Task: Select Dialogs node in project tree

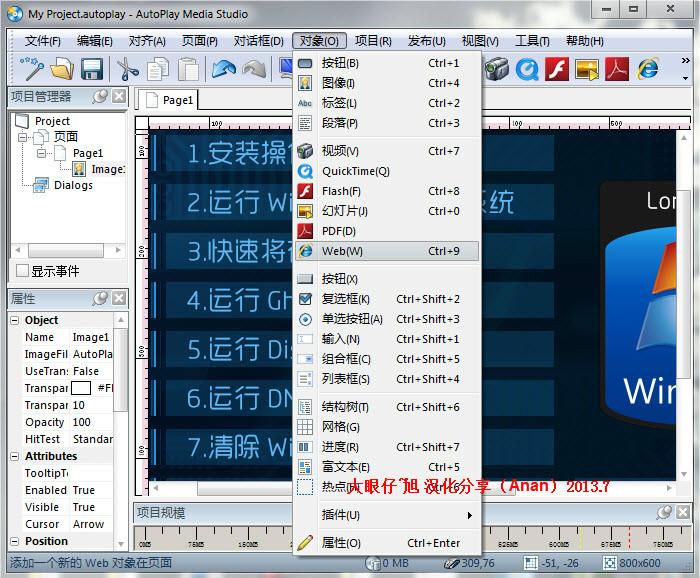Action: tap(72, 185)
